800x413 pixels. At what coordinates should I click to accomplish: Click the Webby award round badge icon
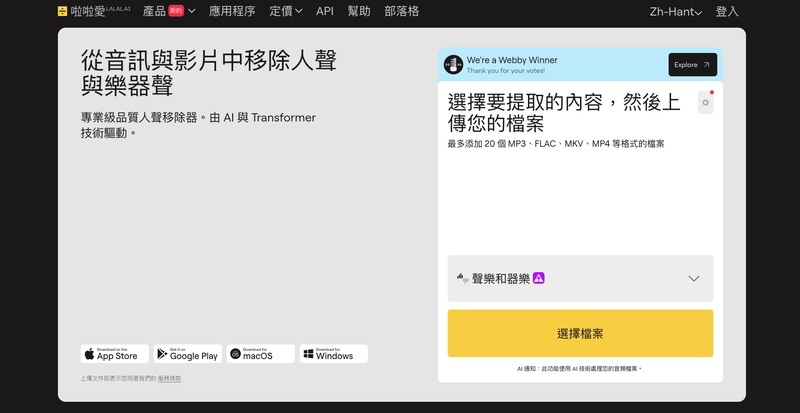(x=453, y=64)
